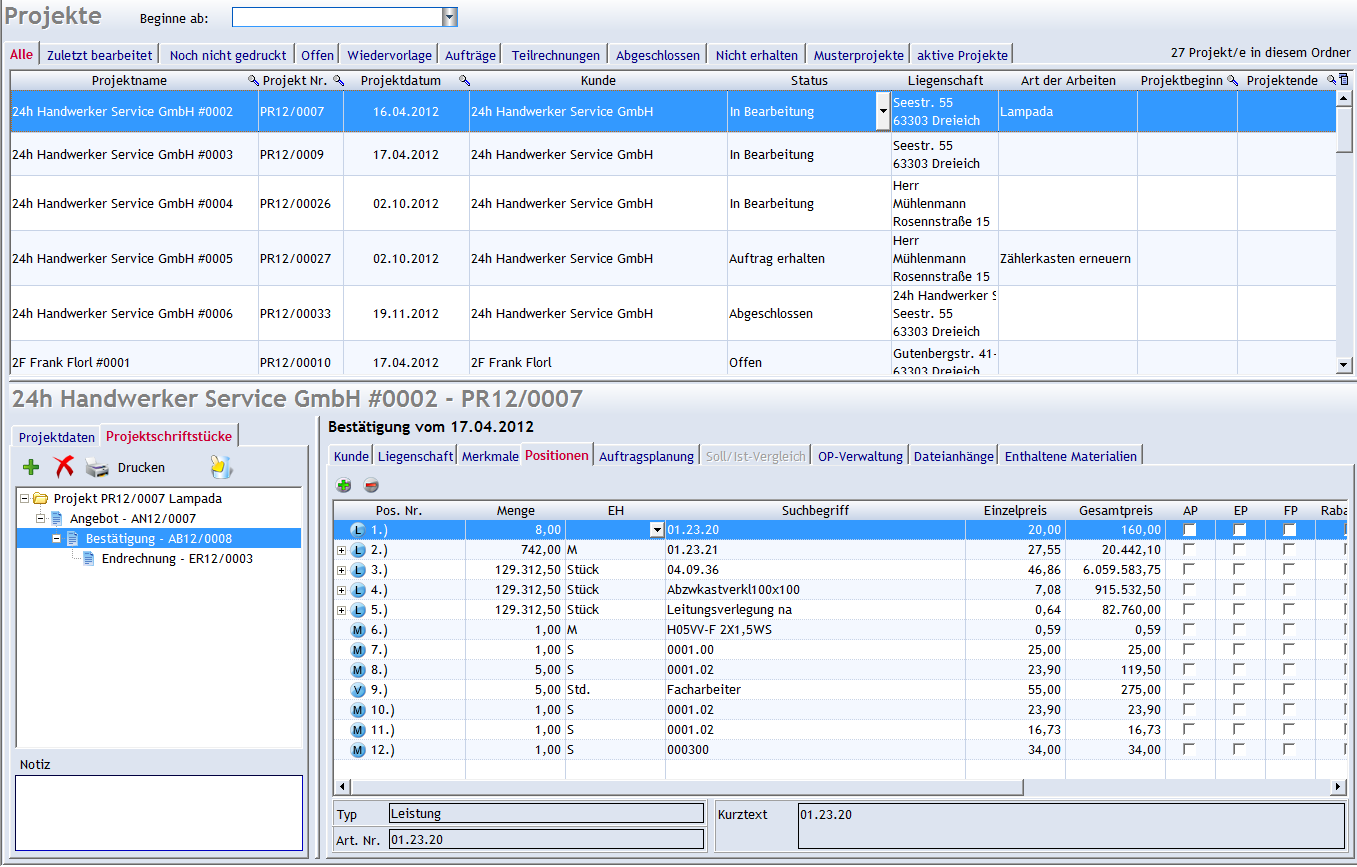Click the search icon in Projektende header

[x=1331, y=80]
